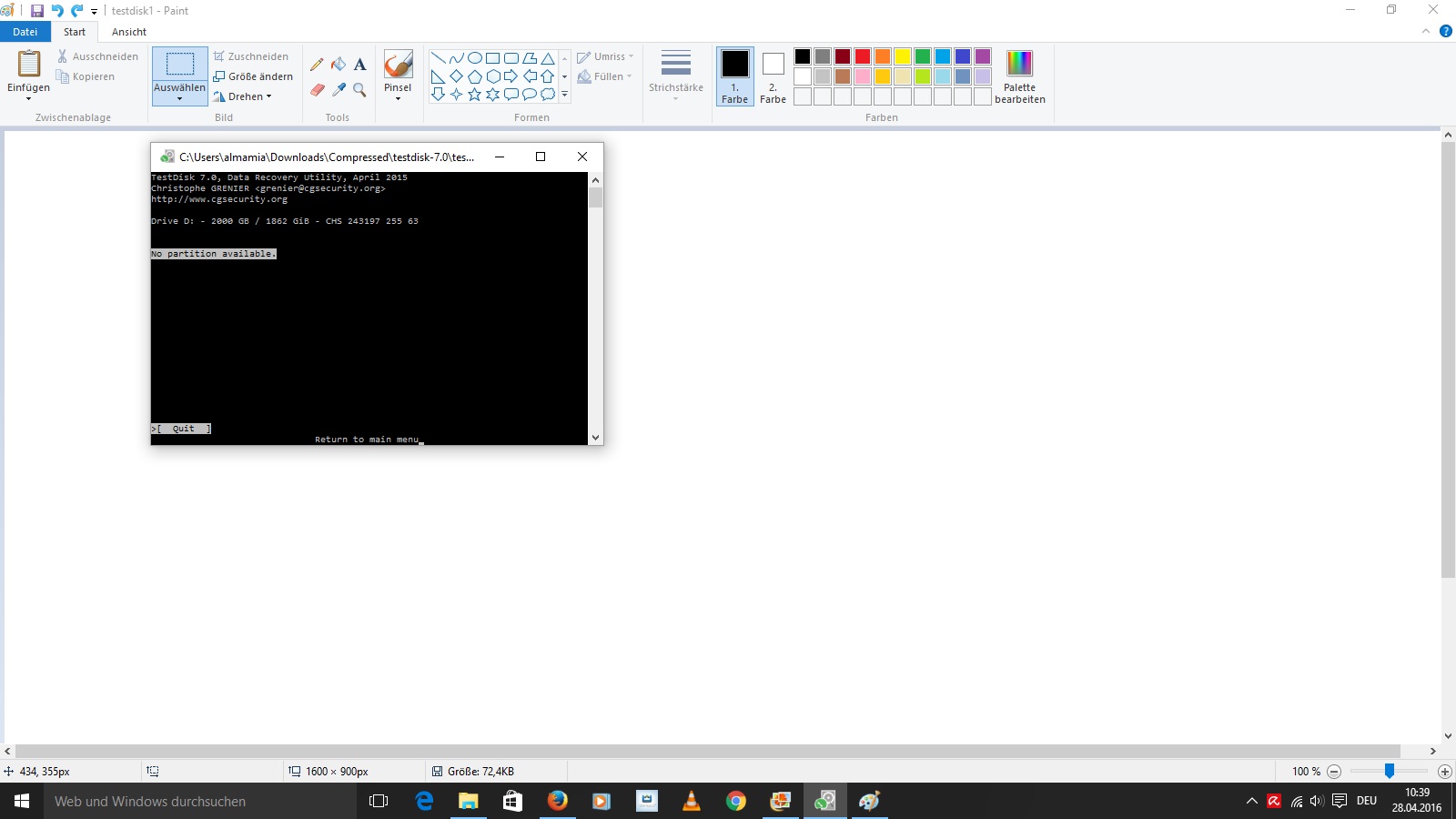Pick the yellow color swatch

(903, 56)
